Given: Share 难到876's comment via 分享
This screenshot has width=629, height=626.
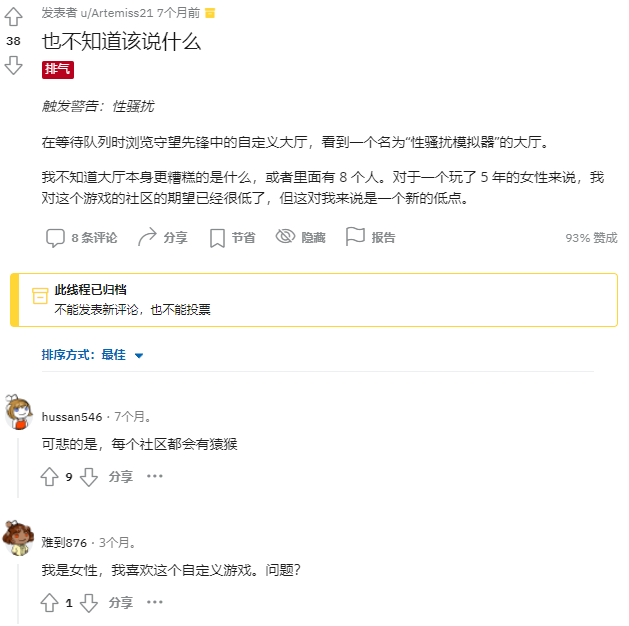Looking at the screenshot, I should 121,602.
